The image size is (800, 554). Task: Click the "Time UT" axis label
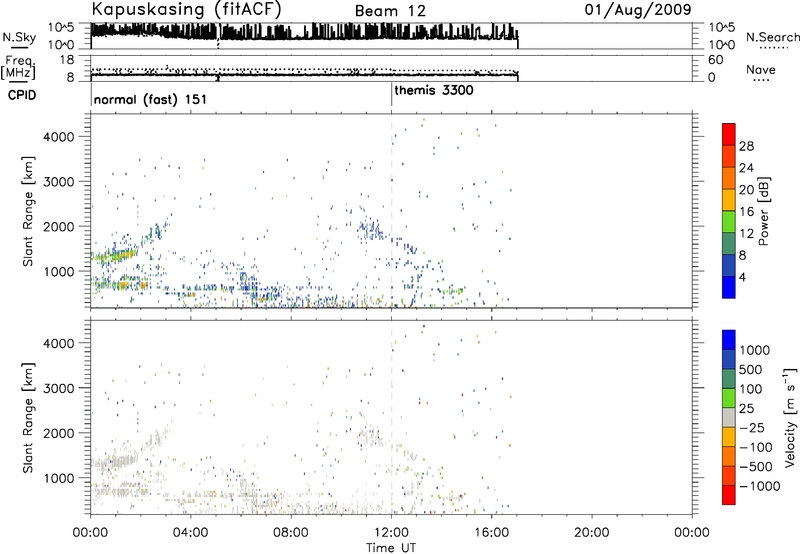point(391,548)
